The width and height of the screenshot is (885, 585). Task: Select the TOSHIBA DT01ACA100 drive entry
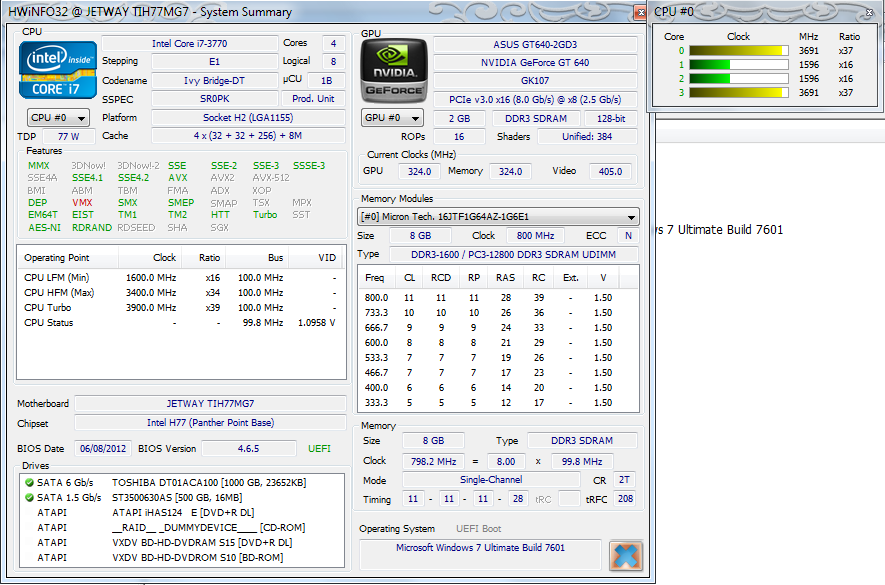click(209, 483)
